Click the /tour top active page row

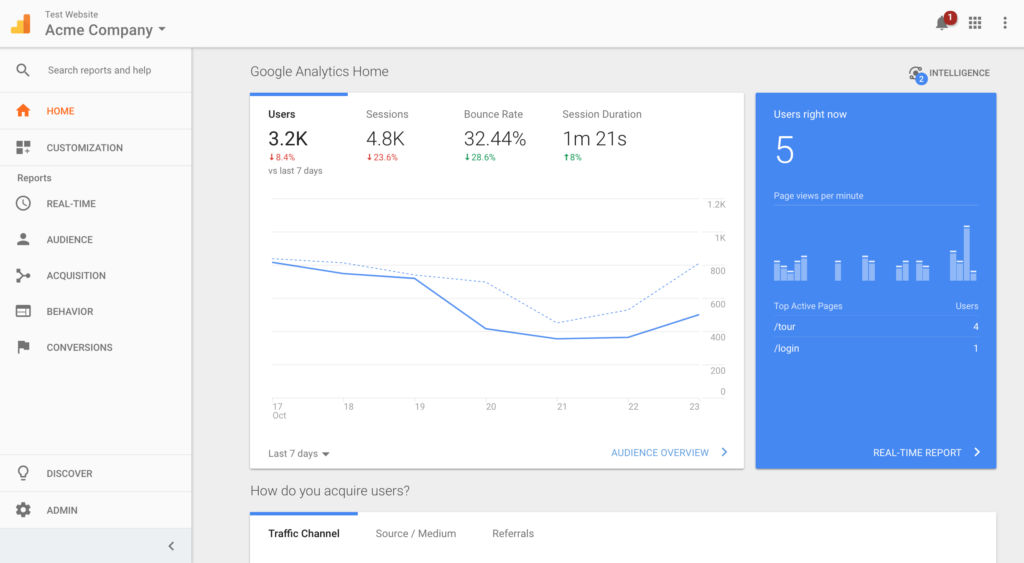click(x=875, y=327)
